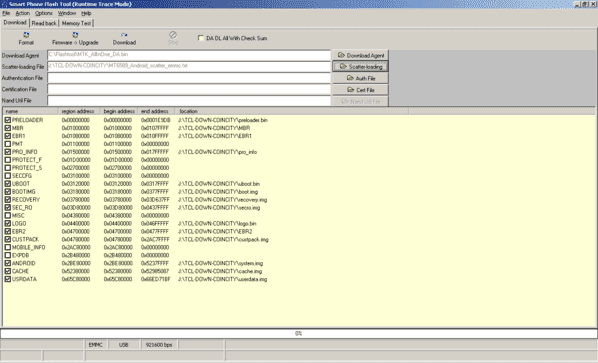The image size is (598, 363).
Task: Click the USB status bar entry
Action: 124,345
